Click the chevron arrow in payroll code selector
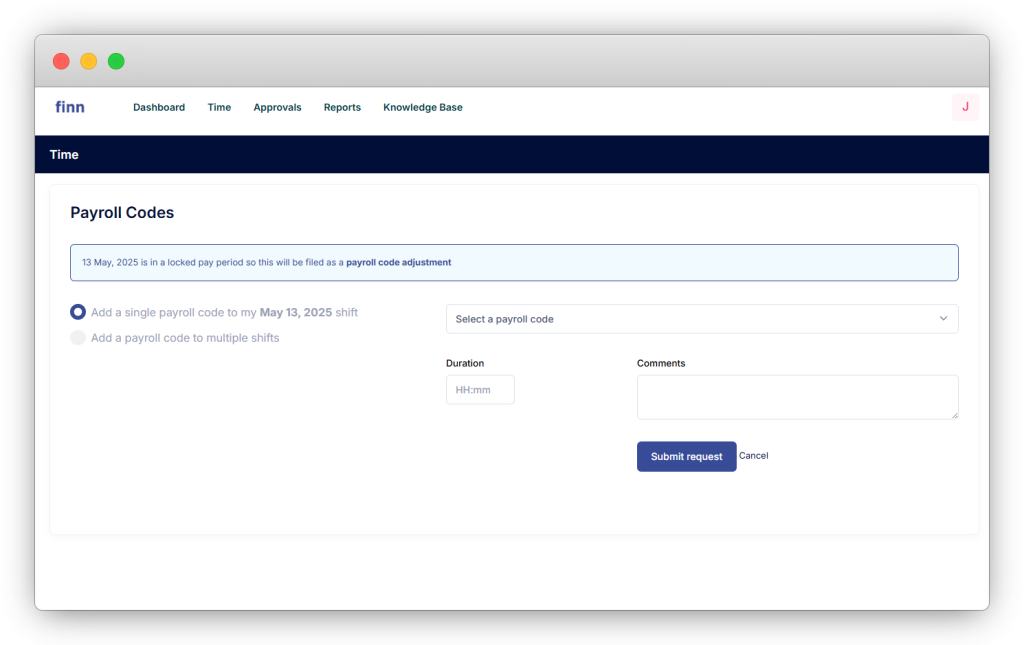 coord(942,319)
